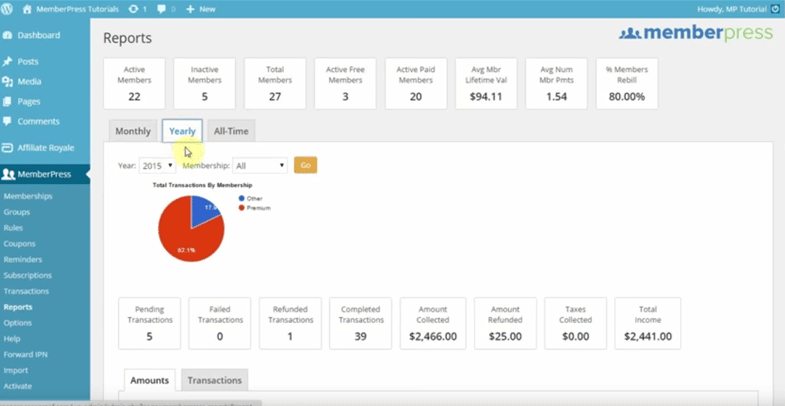This screenshot has height=406, width=785.
Task: Click Howdy, MP Tutorial account menu
Action: [739, 9]
